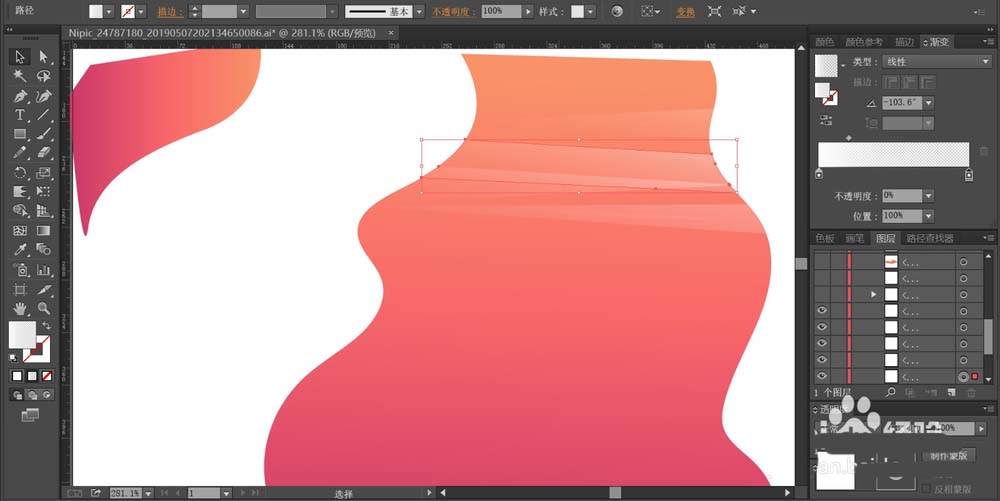Select the Mesh tool
Viewport: 1000px width, 501px height.
(20, 230)
